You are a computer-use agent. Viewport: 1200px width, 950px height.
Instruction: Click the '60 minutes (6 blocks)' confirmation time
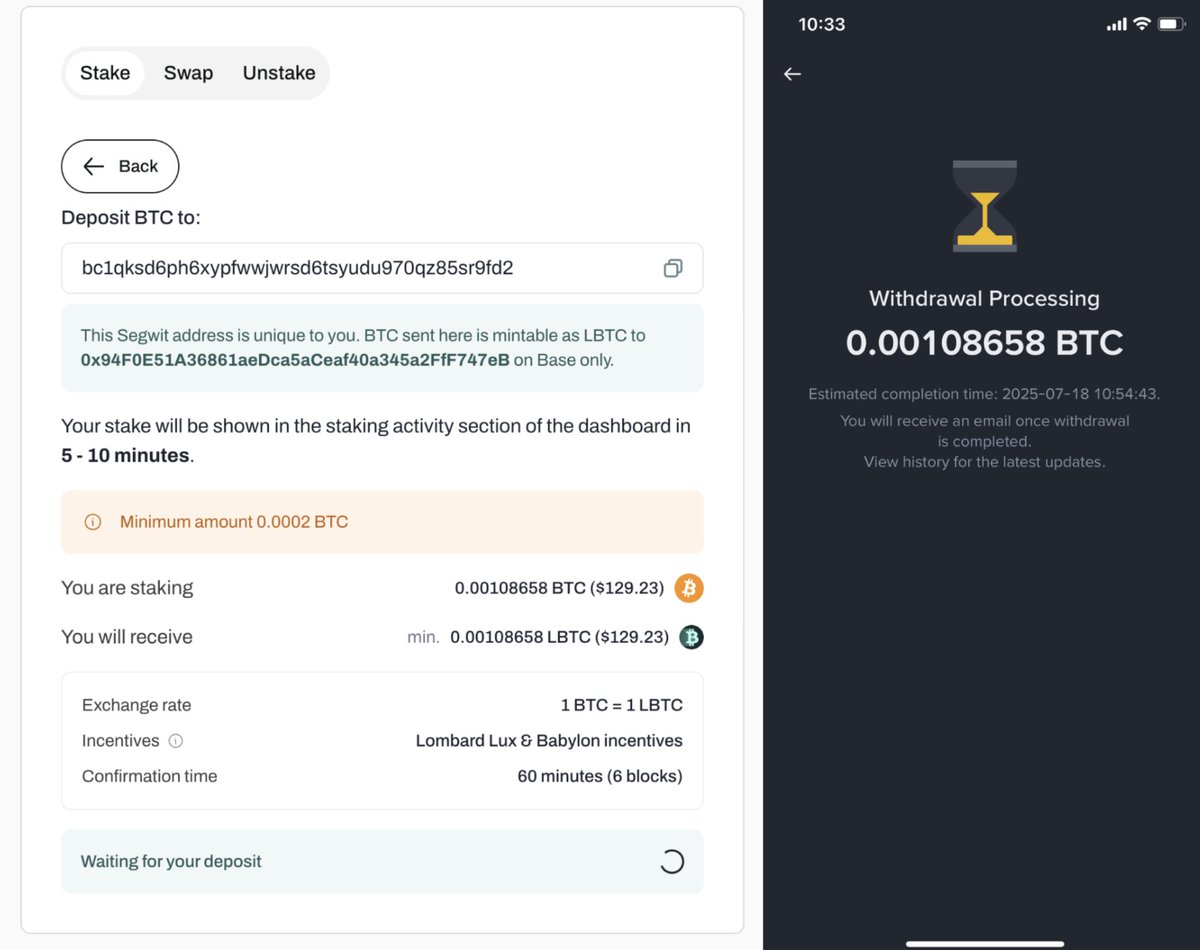coord(600,776)
